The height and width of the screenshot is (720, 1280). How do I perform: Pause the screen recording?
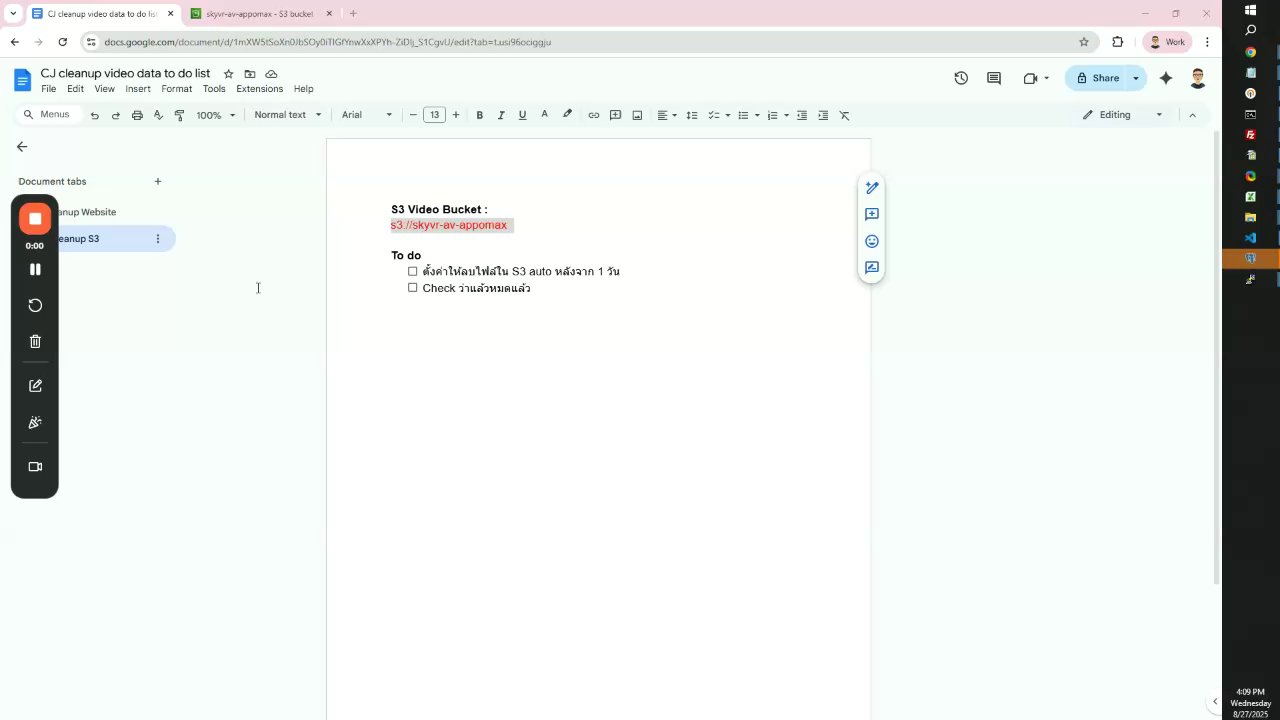click(x=35, y=270)
